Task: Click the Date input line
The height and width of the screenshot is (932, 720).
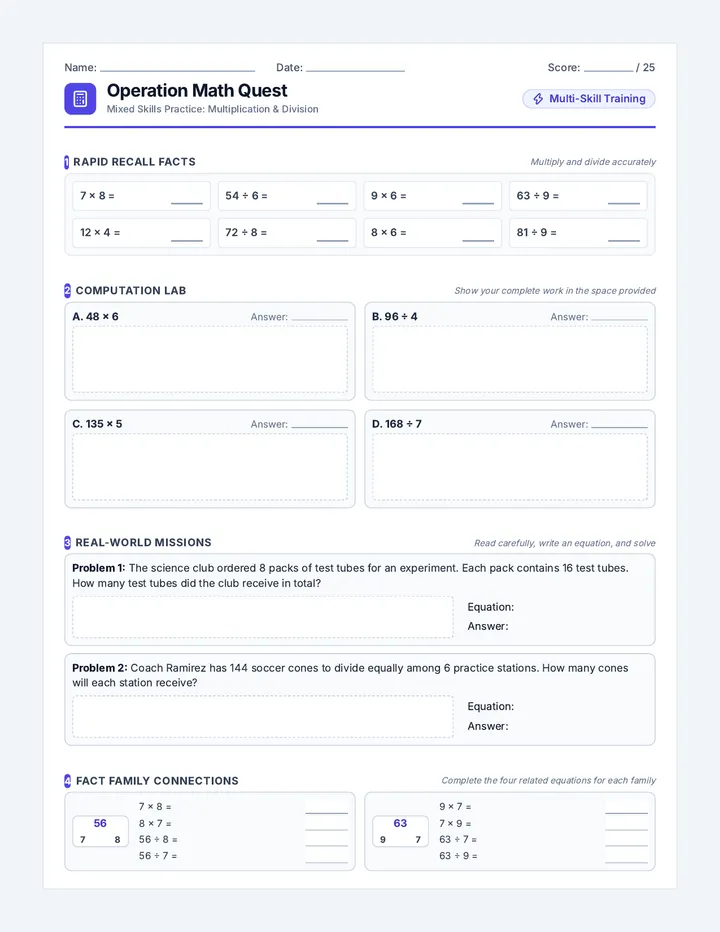Action: [355, 70]
